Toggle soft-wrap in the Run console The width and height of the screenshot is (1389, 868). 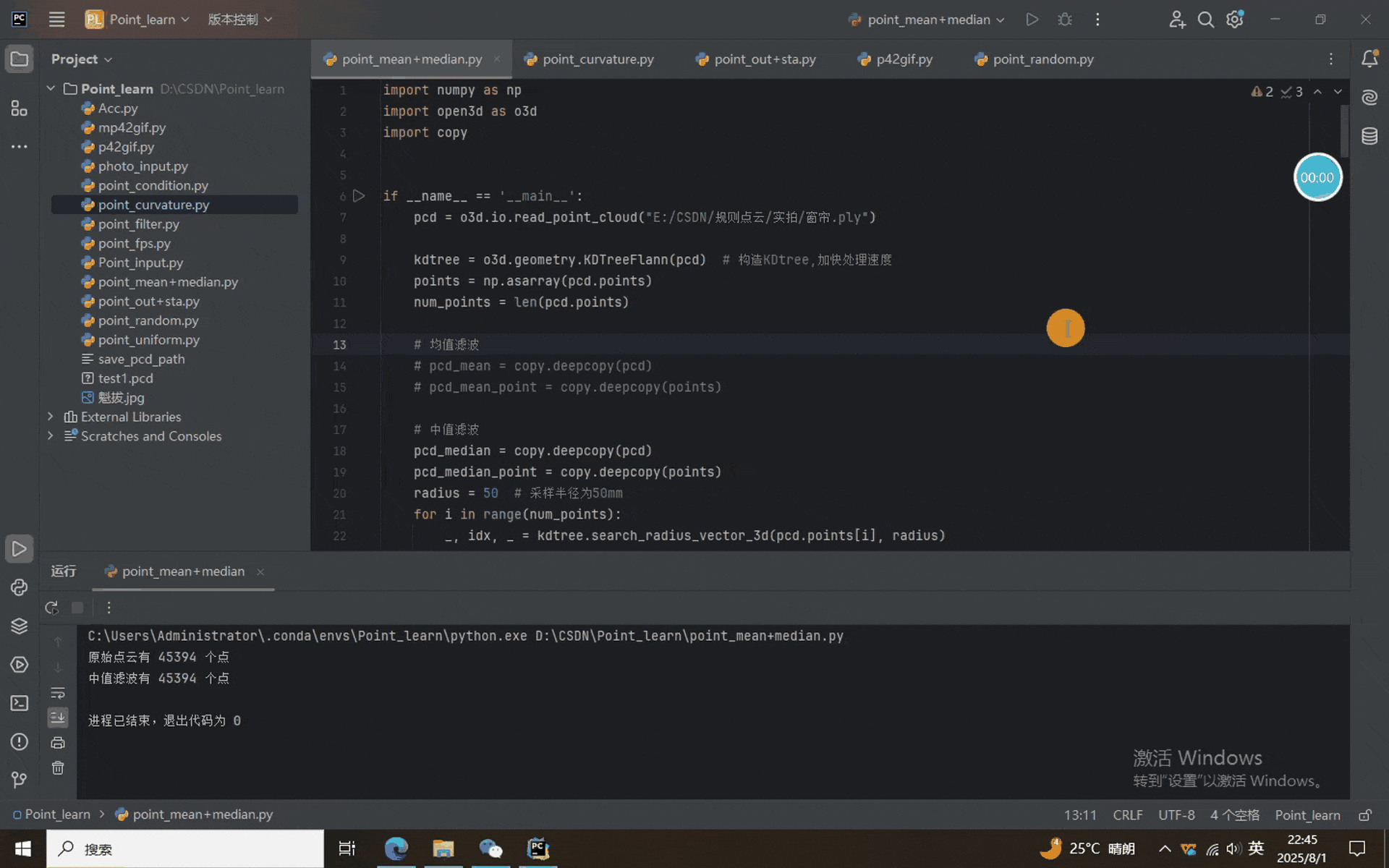pos(58,693)
